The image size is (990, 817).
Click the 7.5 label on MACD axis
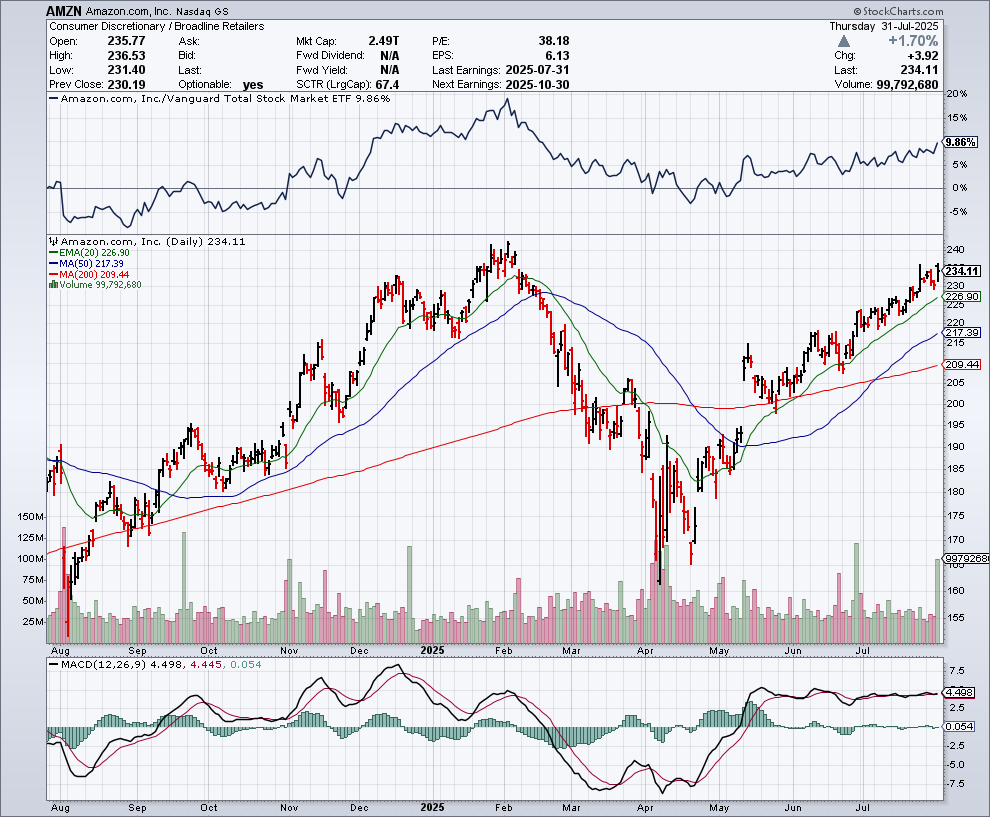click(957, 671)
